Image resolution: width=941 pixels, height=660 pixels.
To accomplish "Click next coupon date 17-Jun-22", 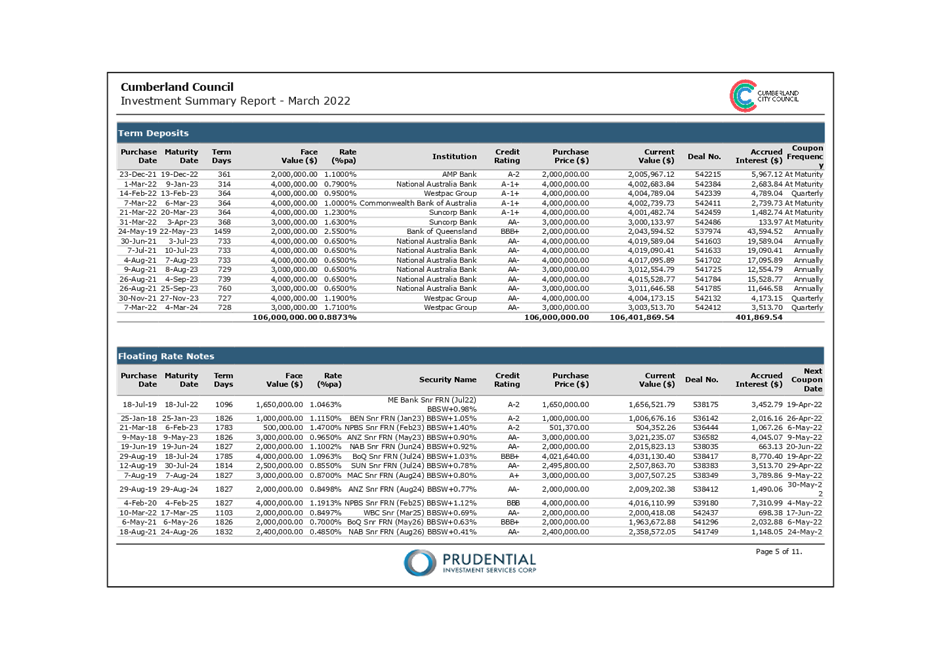I will coord(804,514).
